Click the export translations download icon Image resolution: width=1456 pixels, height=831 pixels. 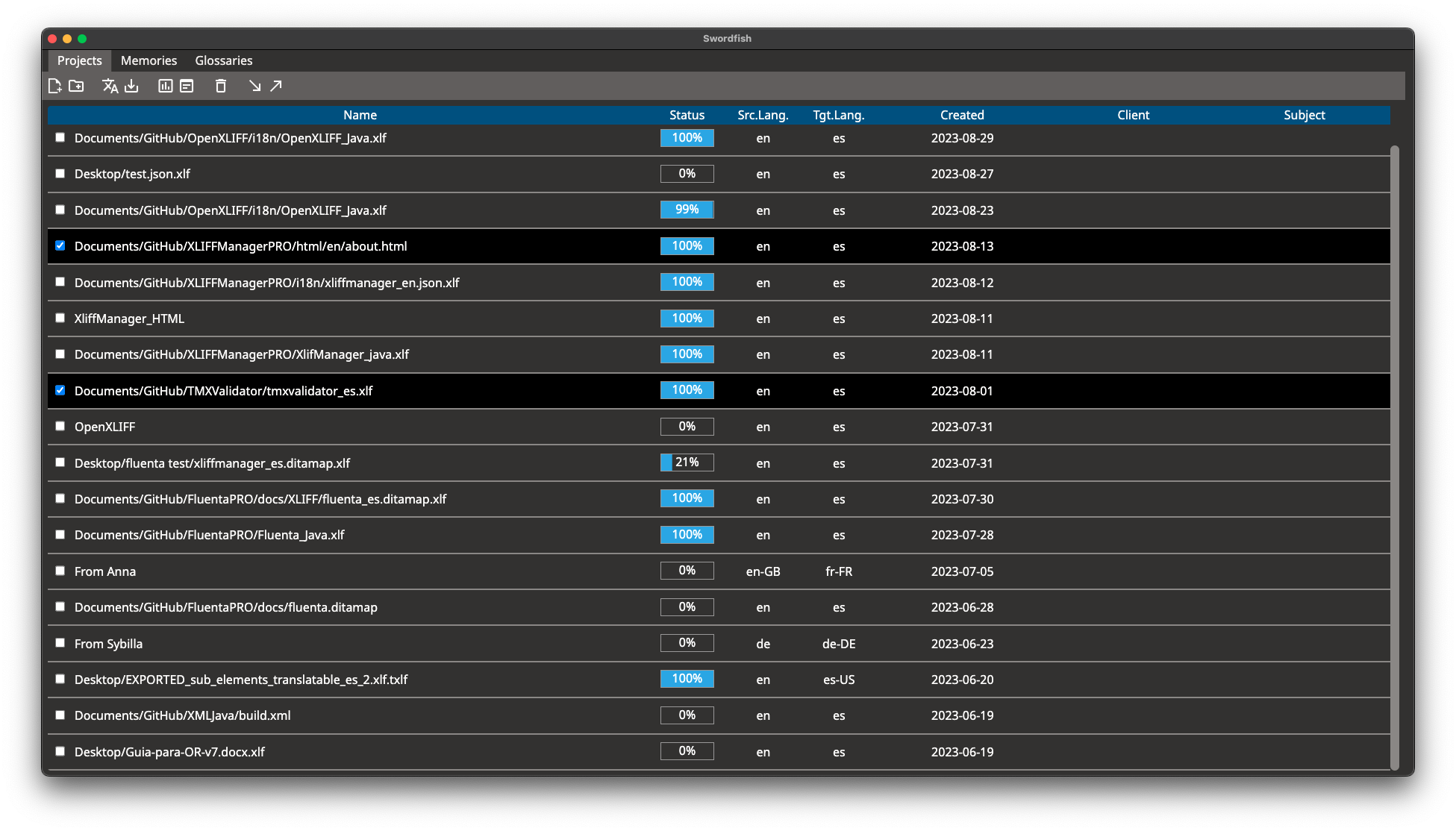(131, 86)
